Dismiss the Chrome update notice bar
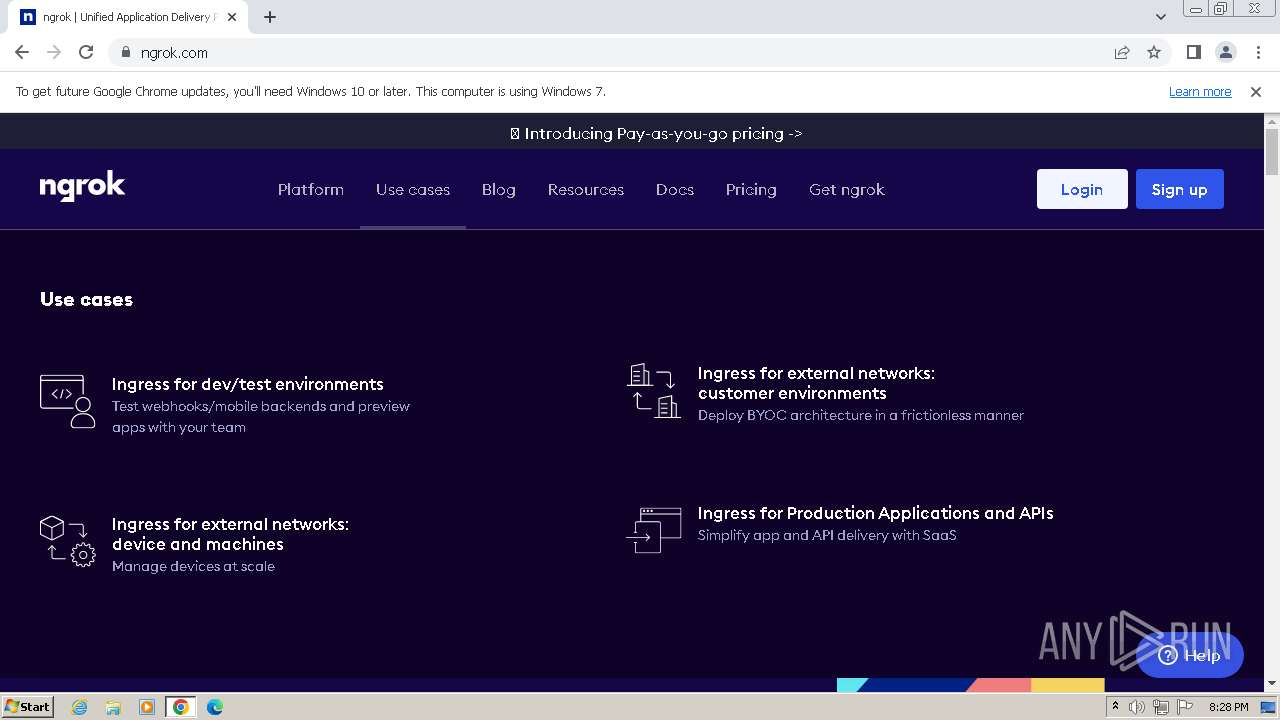The width and height of the screenshot is (1280, 720). point(1256,91)
